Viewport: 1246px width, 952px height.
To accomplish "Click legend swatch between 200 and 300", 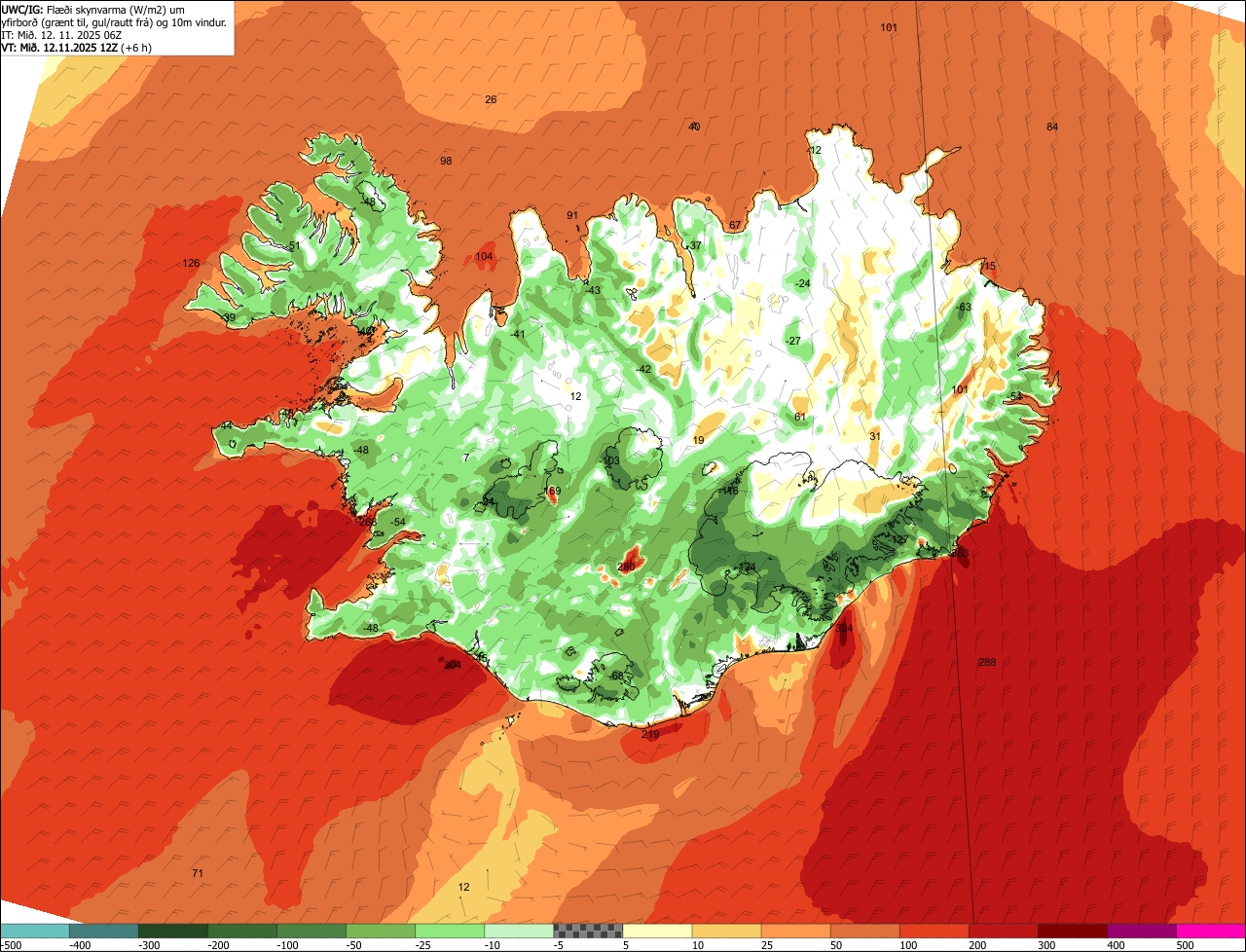I will pos(1004,931).
